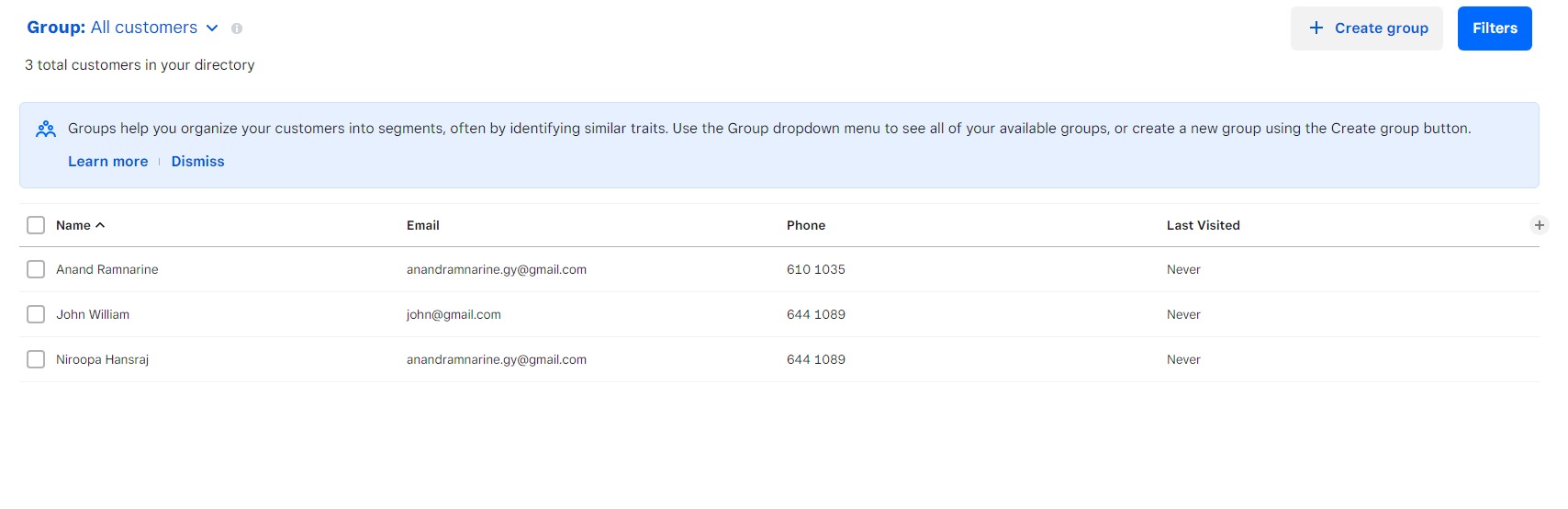This screenshot has width=1568, height=509.
Task: Check the Niroopa Hansraj row checkbox
Action: click(x=36, y=359)
